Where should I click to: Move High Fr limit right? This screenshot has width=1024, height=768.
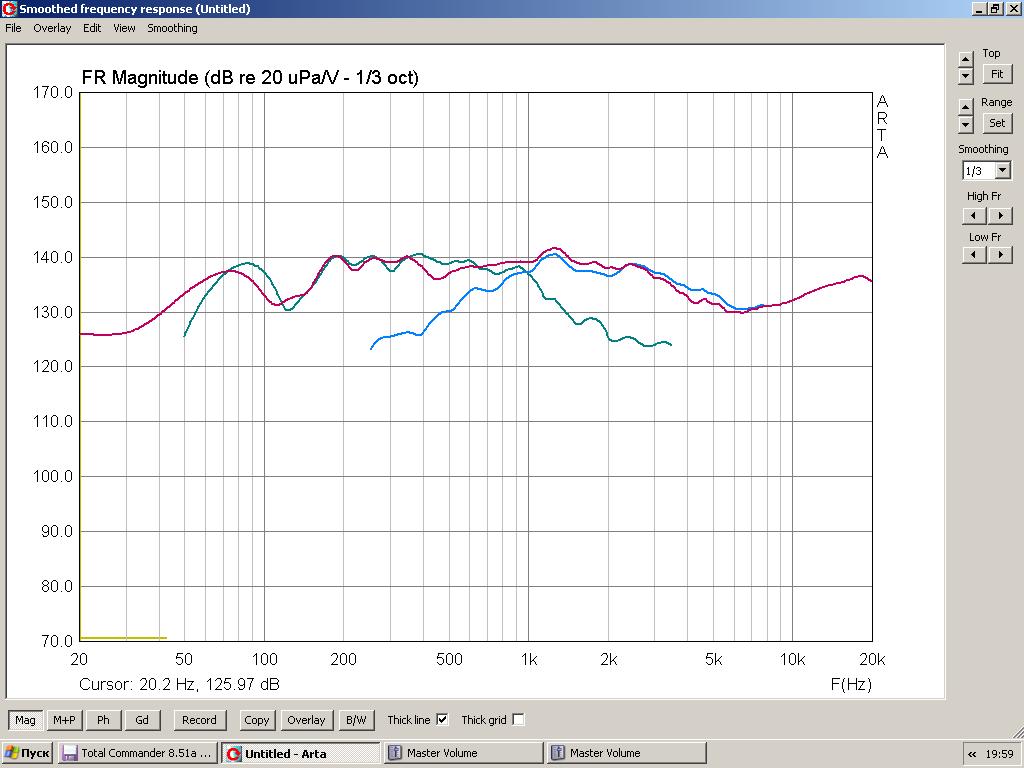coord(1000,216)
